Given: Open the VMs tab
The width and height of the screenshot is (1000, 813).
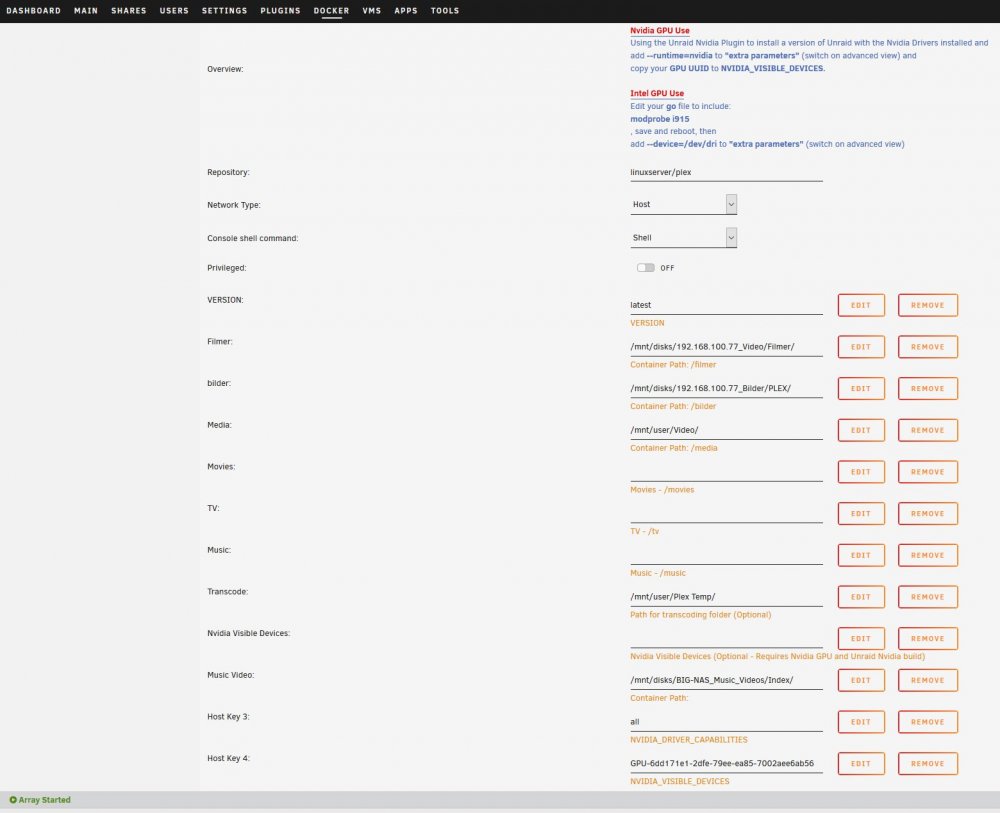Looking at the screenshot, I should [371, 11].
